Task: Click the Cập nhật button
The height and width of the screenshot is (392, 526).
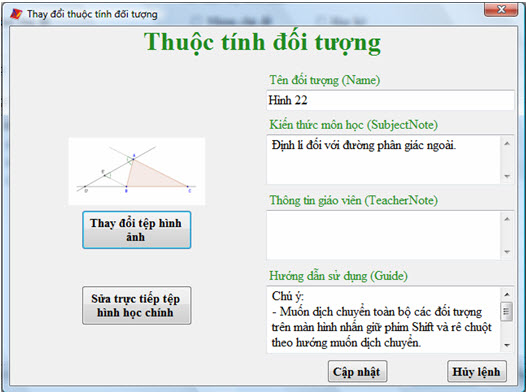Action: point(357,372)
